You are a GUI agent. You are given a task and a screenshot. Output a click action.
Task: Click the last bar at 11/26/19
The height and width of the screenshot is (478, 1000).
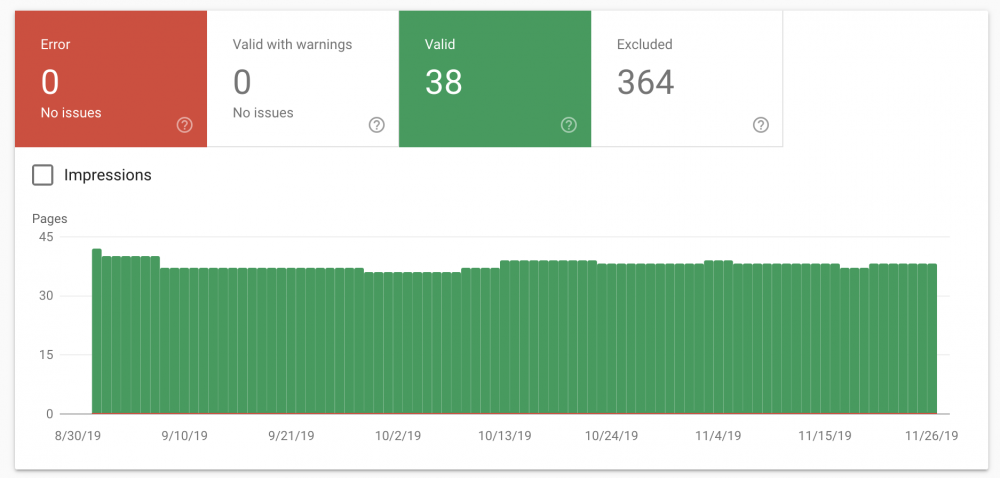932,338
